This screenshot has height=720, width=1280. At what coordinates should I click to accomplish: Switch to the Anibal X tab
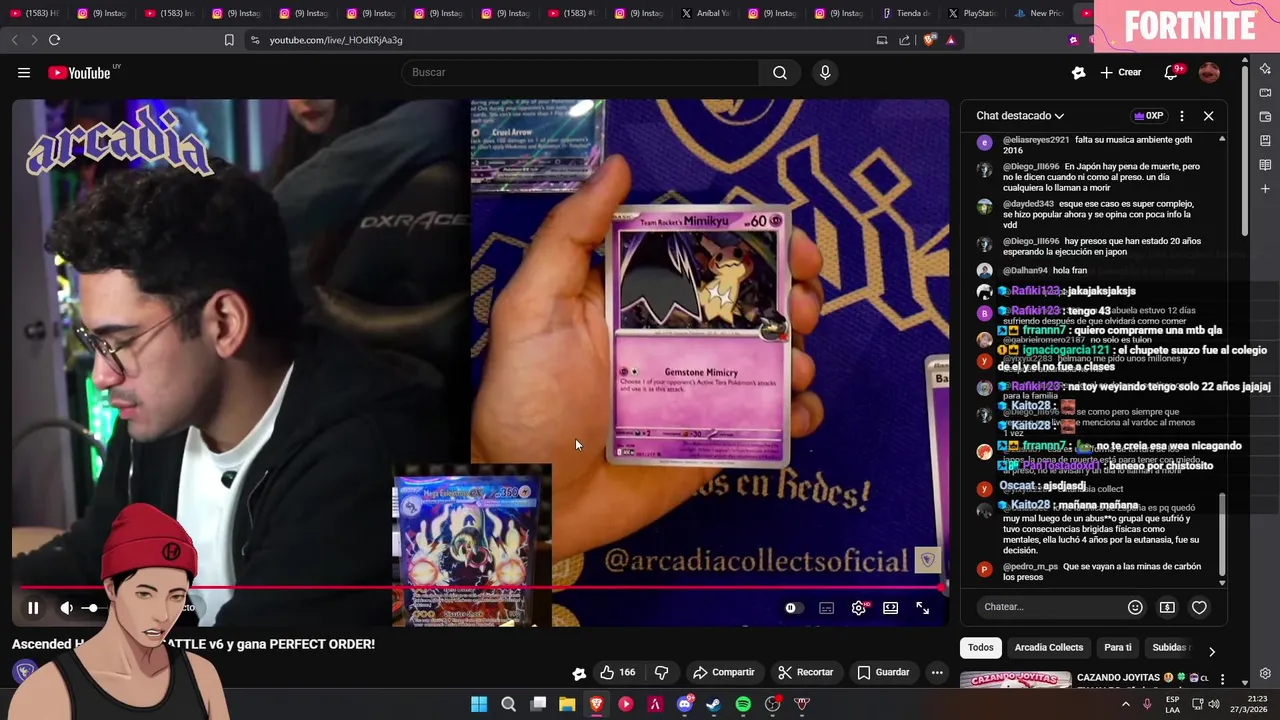tap(705, 13)
